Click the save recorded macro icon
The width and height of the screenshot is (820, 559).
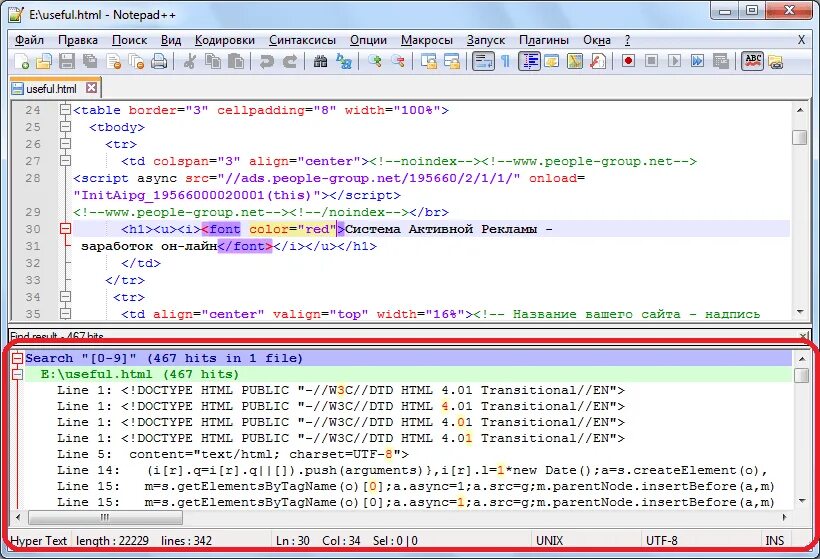(x=721, y=62)
